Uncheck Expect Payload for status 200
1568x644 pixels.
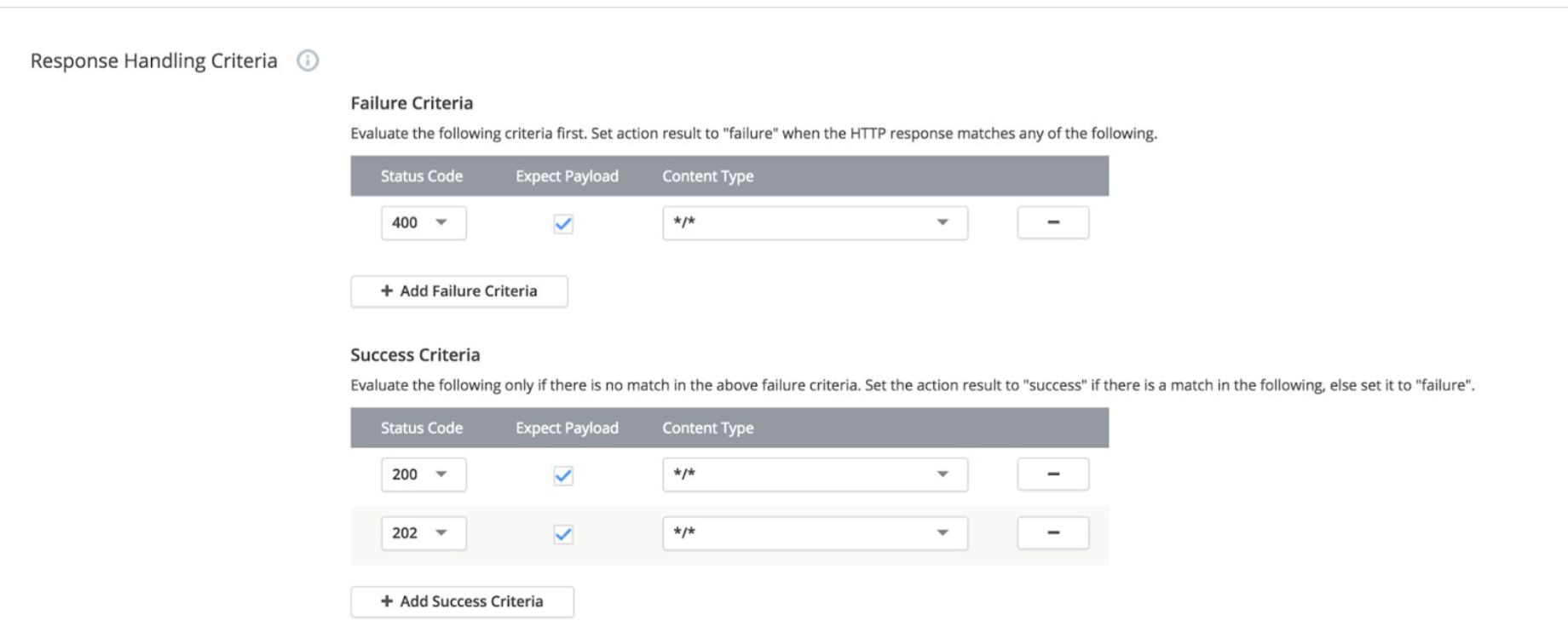[x=563, y=475]
